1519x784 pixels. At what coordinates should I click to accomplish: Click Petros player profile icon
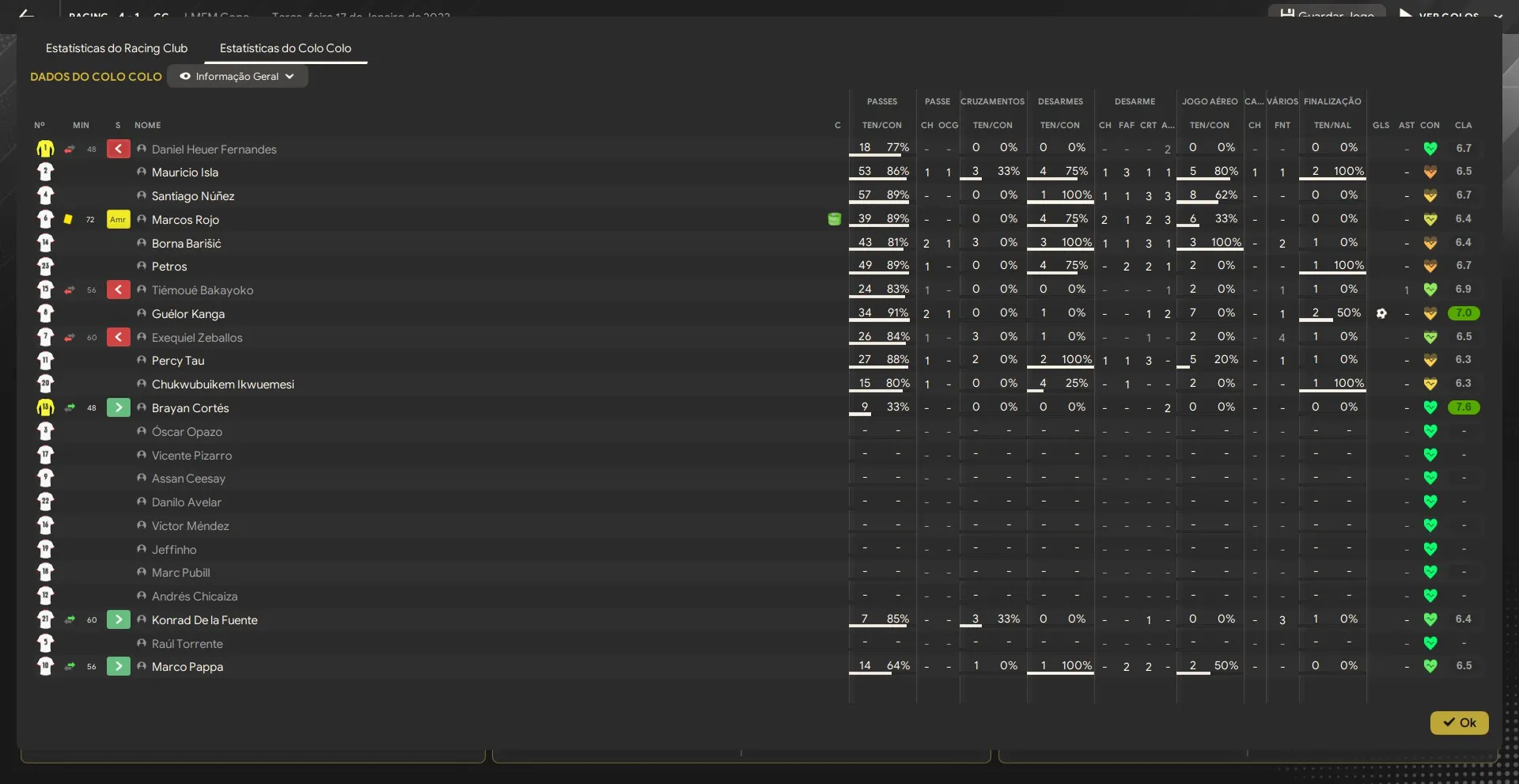click(142, 266)
